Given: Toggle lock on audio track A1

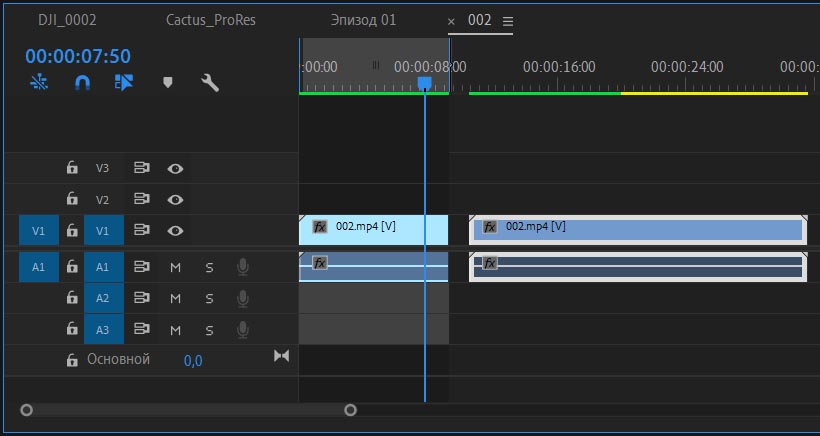Looking at the screenshot, I should 72,267.
